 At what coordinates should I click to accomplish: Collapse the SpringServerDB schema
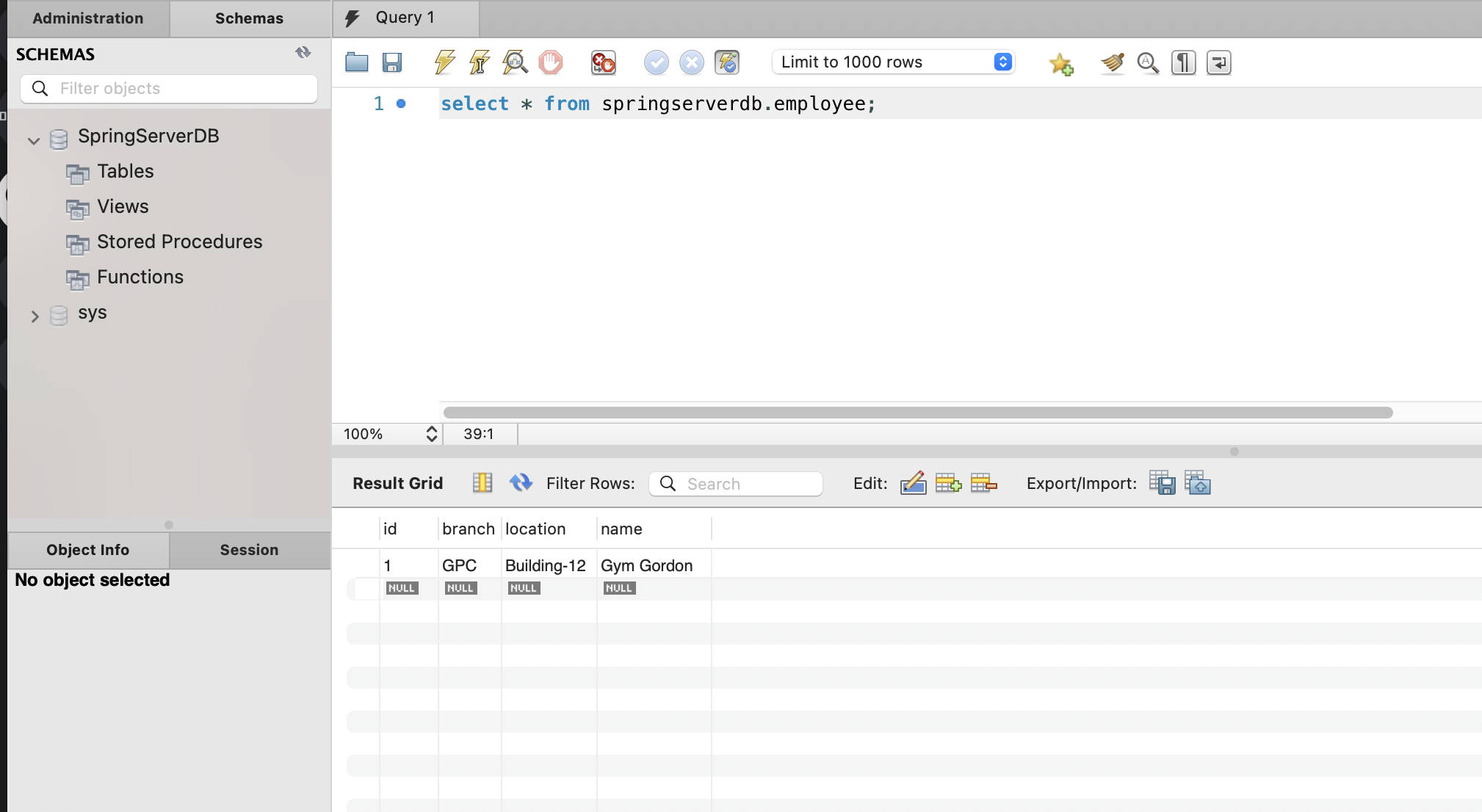(34, 140)
